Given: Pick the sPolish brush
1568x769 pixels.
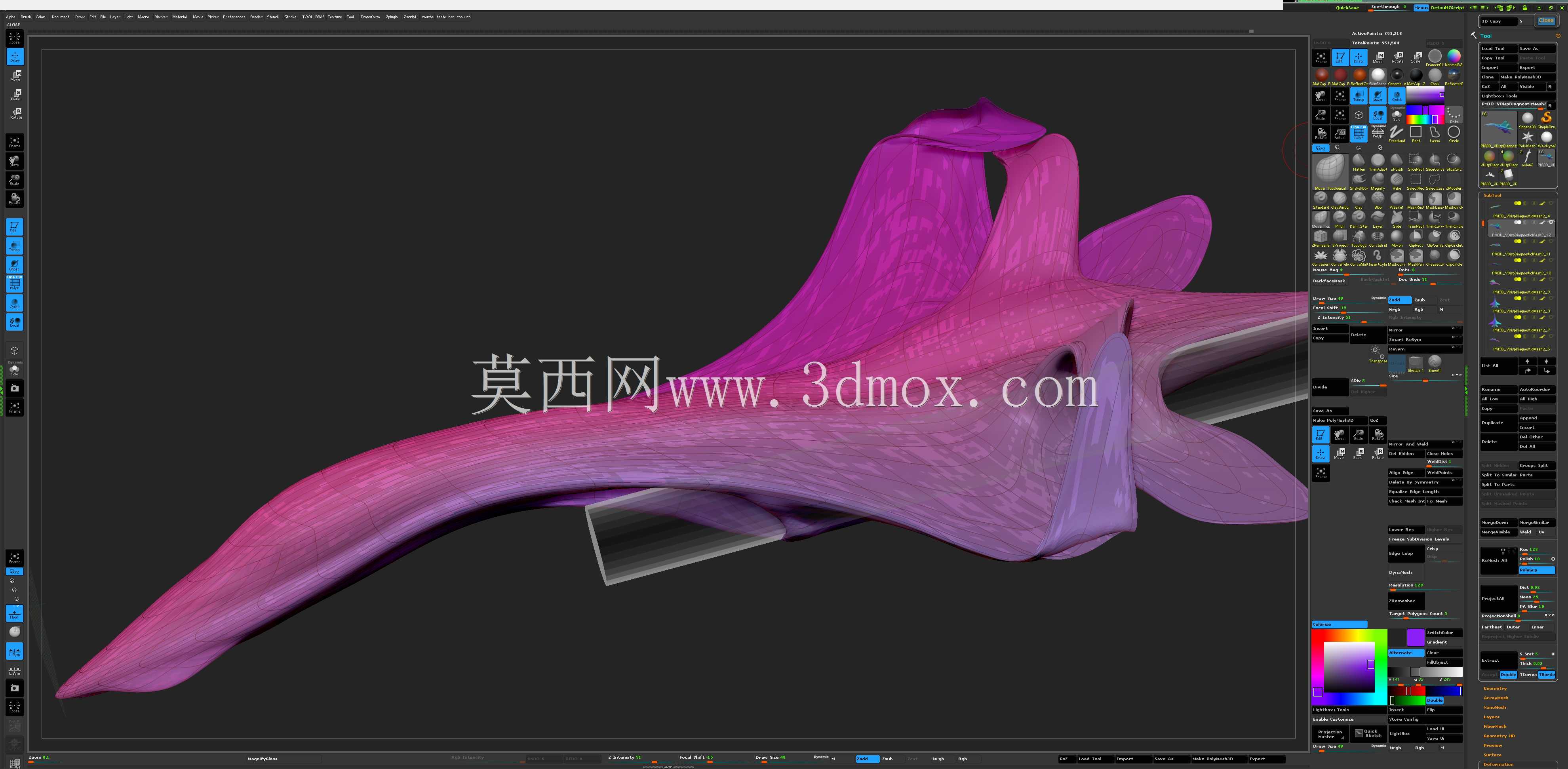Looking at the screenshot, I should click(x=1397, y=163).
